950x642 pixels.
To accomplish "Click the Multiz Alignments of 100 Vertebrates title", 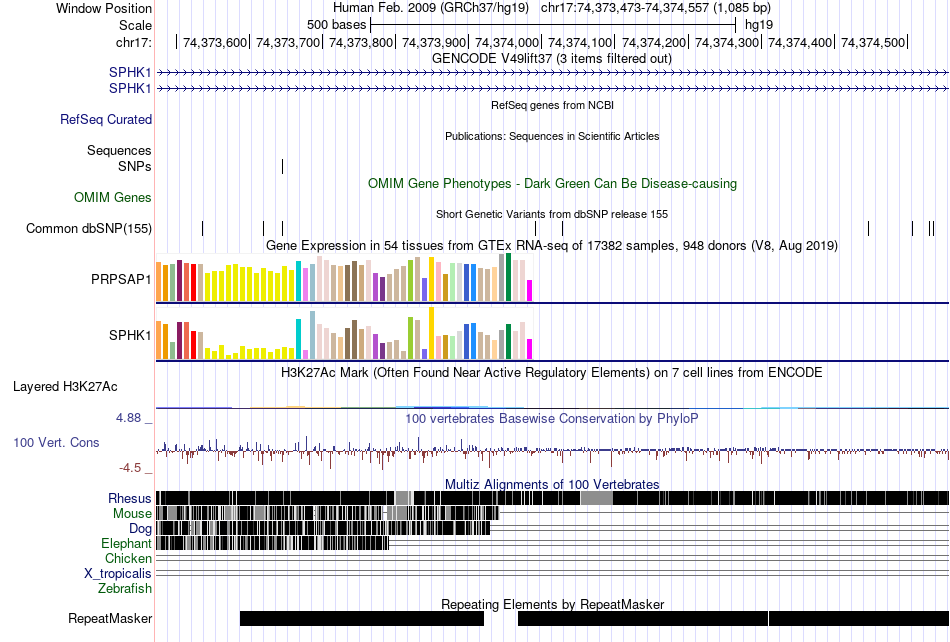I will (x=552, y=484).
